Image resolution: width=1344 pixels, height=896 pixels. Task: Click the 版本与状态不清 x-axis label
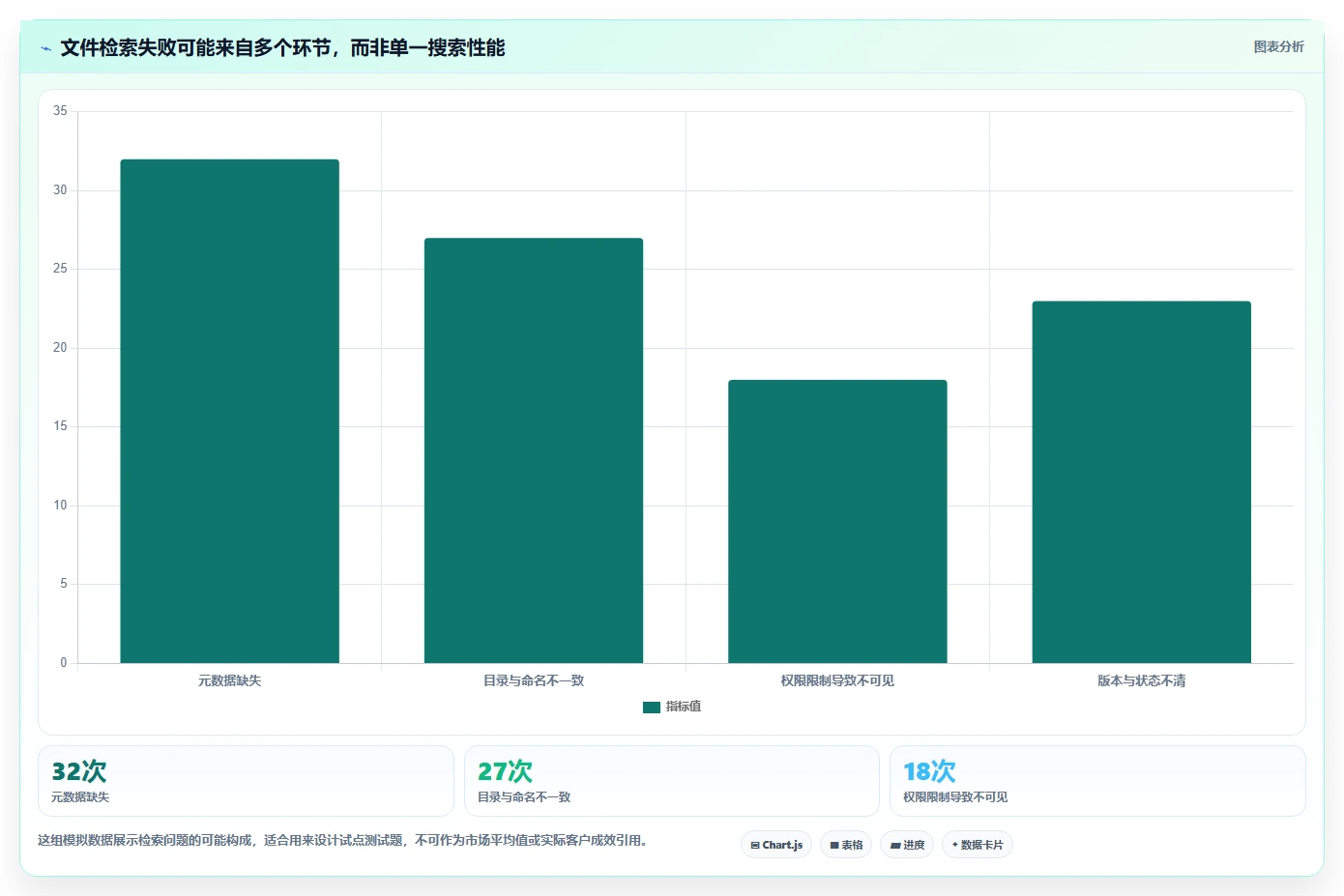click(x=1141, y=680)
